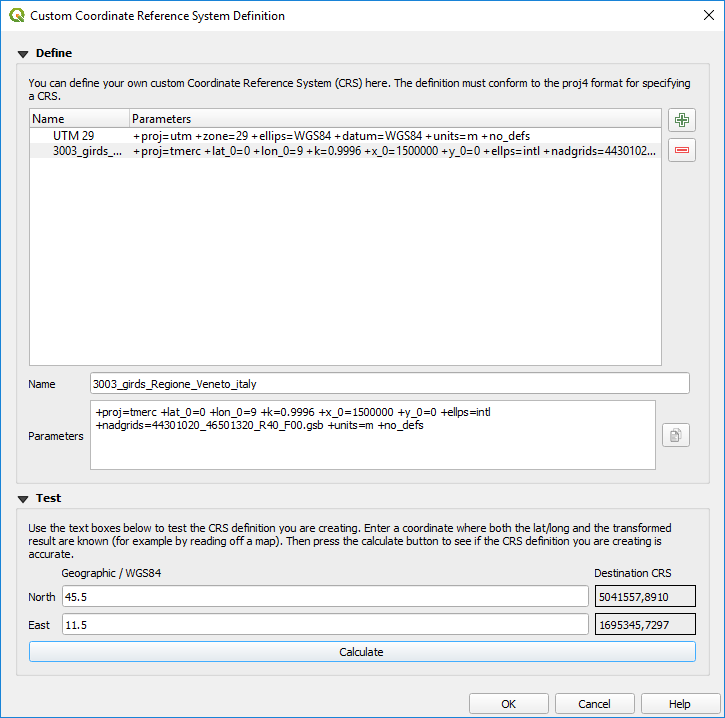
Task: Collapse the Define section
Action: point(23,53)
